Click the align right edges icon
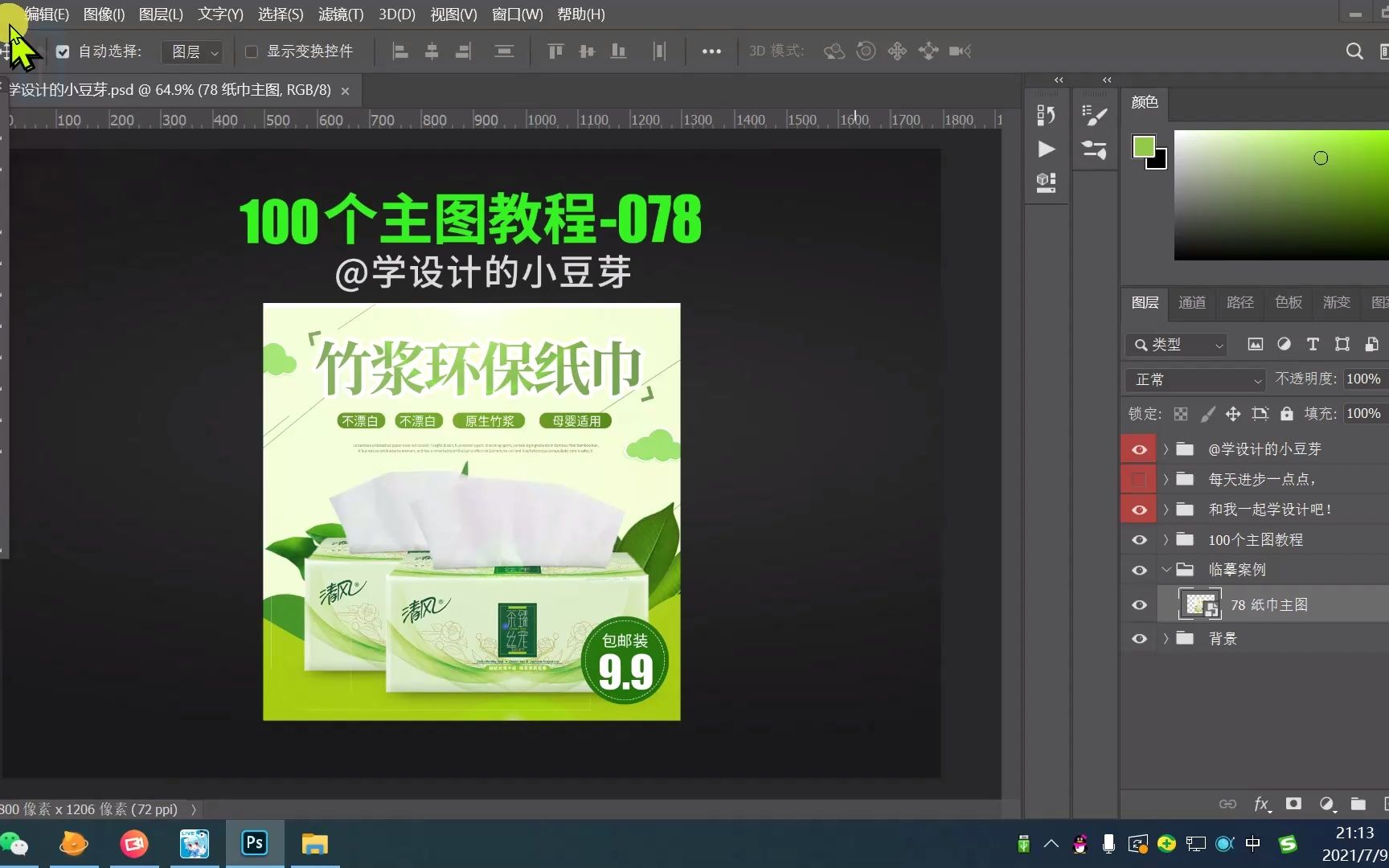 click(x=463, y=51)
